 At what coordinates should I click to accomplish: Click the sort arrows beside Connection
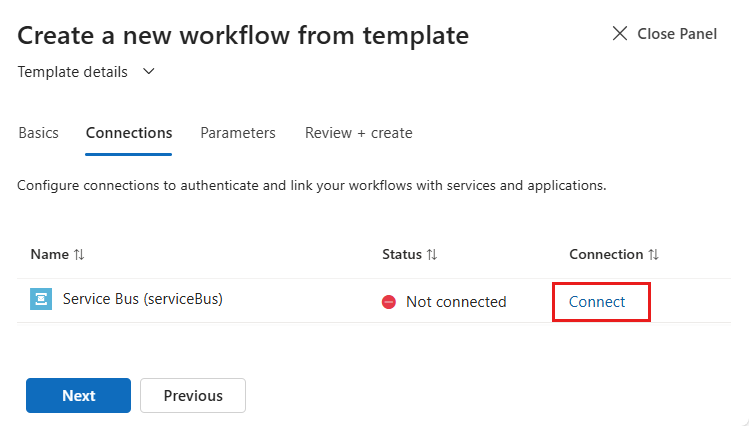(x=653, y=255)
